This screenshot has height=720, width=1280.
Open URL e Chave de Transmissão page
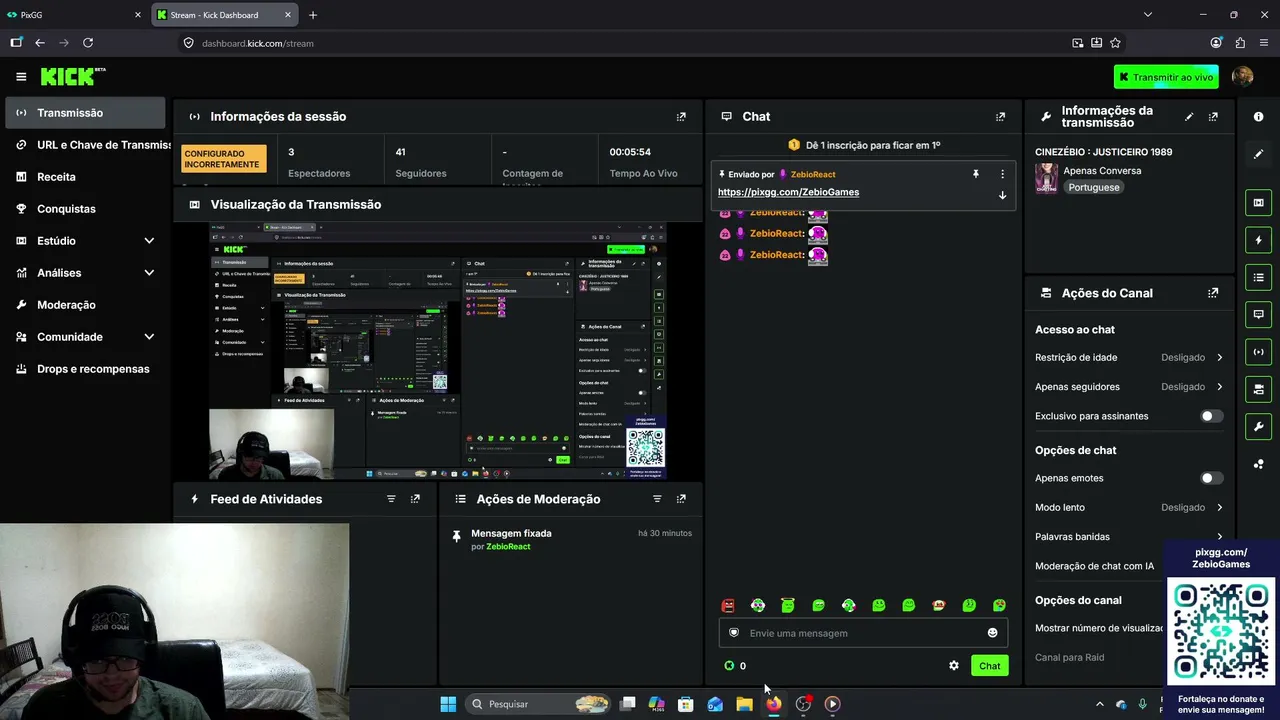point(84,145)
